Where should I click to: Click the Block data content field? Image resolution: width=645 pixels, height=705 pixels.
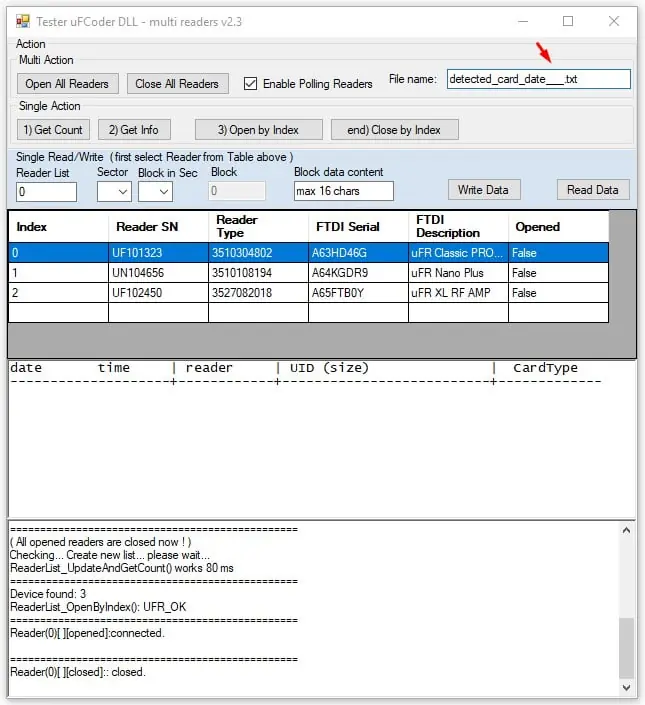(344, 191)
